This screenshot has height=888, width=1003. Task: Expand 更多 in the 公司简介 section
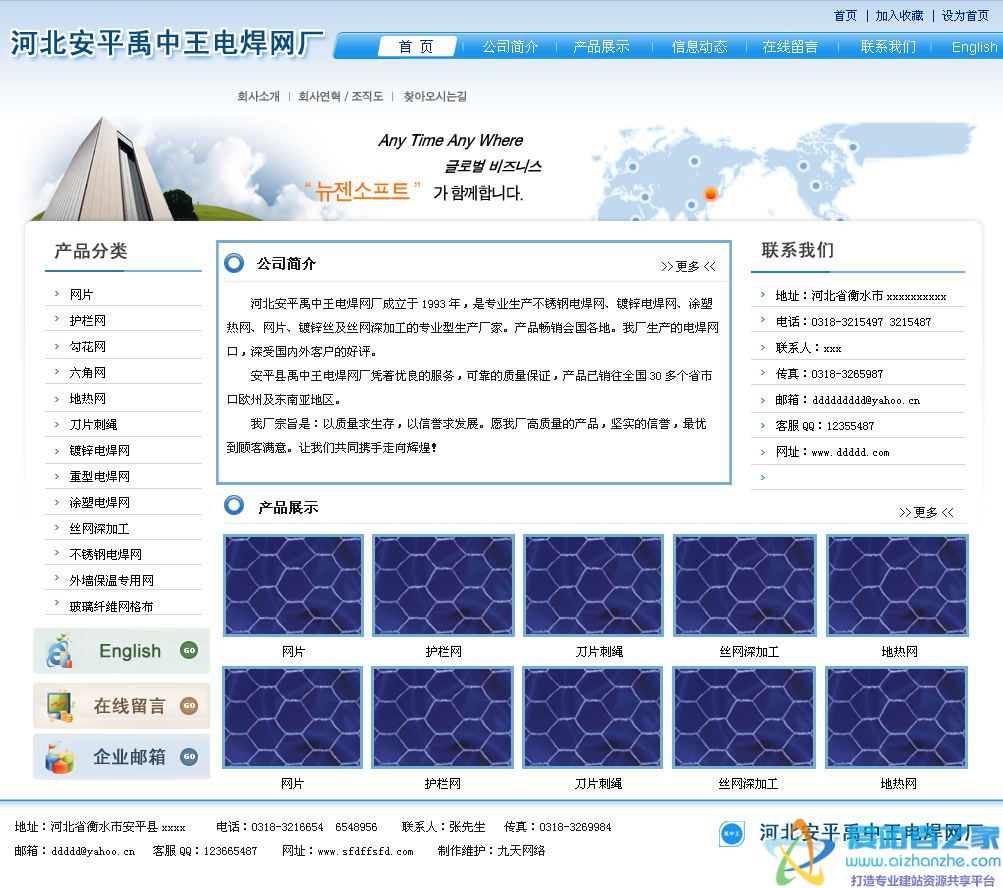(688, 266)
